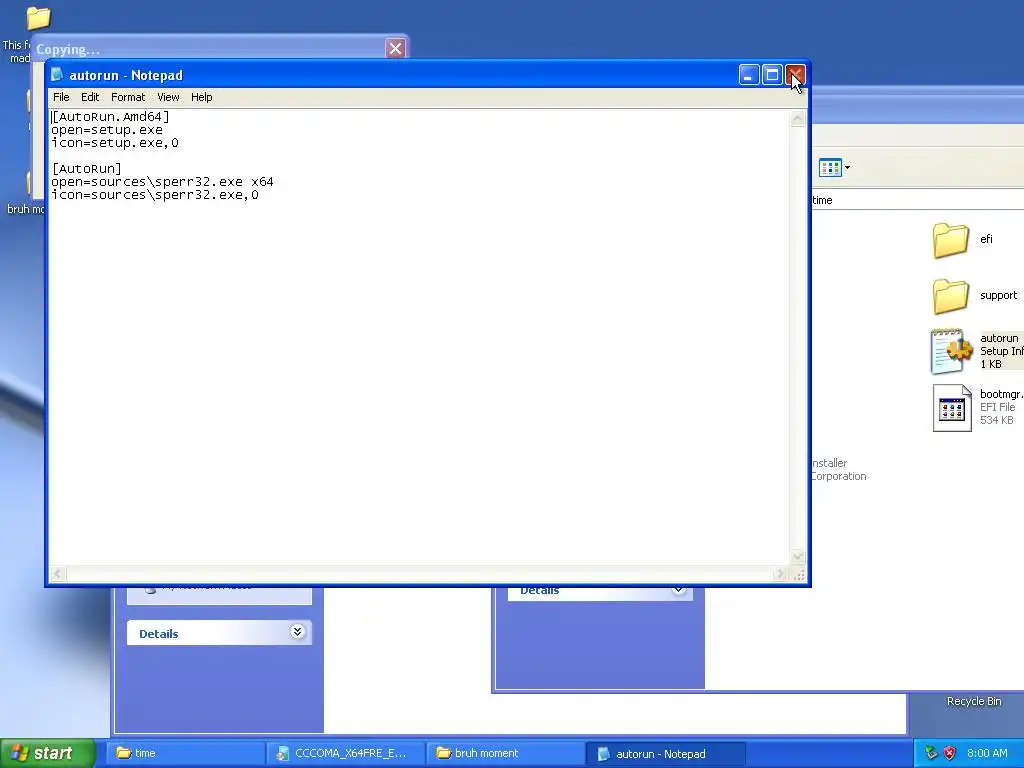Click autorun - Notepad taskbar button
This screenshot has height=768, width=1024.
665,754
